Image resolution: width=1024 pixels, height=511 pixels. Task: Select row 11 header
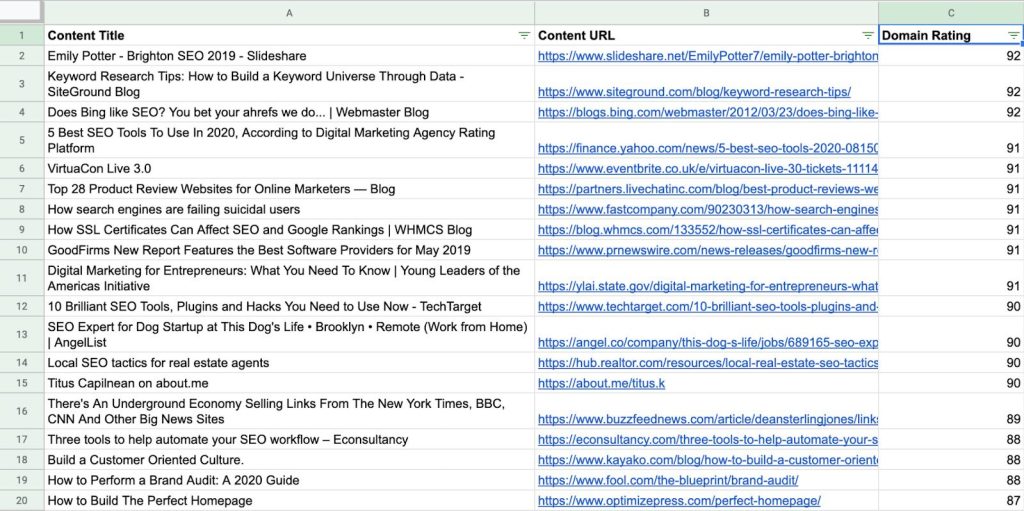(x=21, y=278)
